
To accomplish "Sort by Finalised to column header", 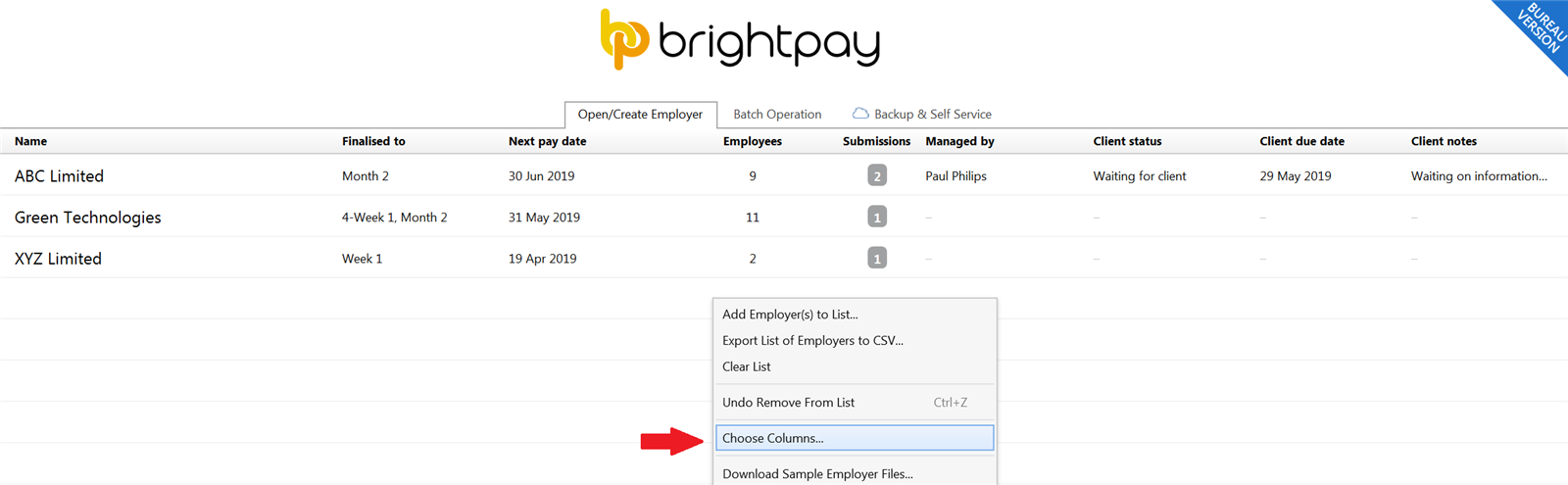I will tap(373, 141).
